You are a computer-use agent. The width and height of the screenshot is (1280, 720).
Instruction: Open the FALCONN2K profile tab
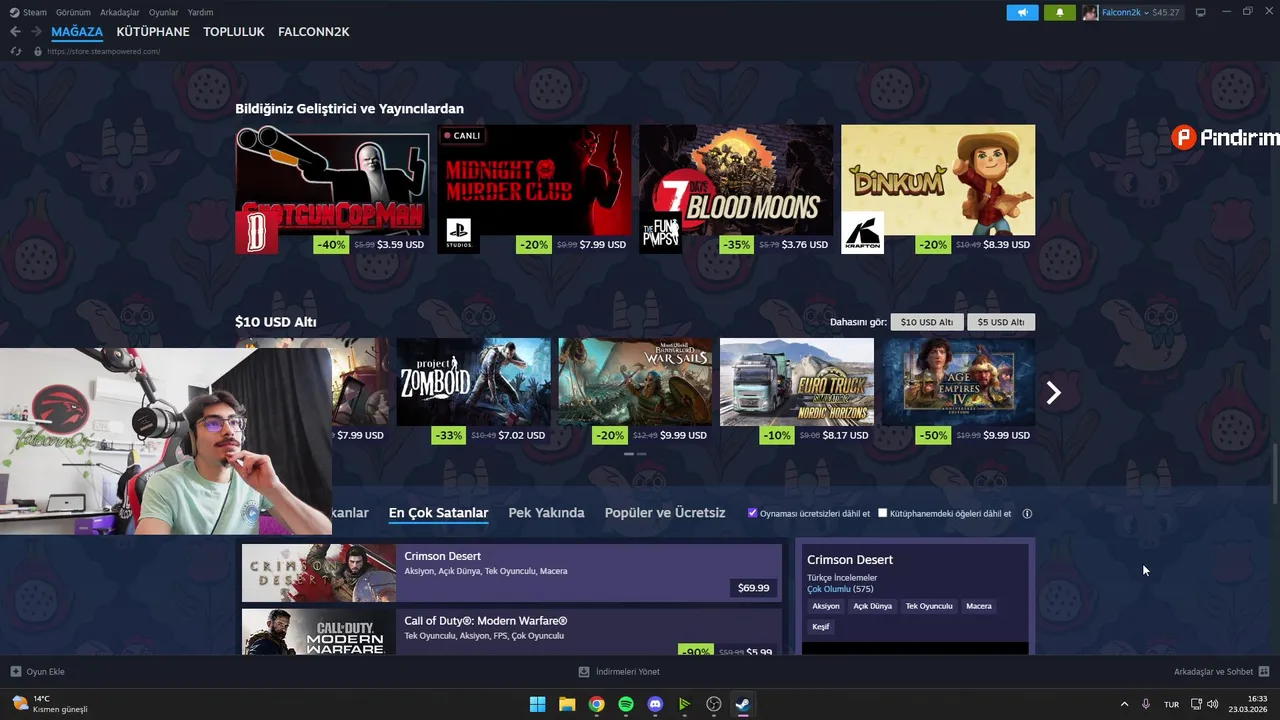point(314,32)
